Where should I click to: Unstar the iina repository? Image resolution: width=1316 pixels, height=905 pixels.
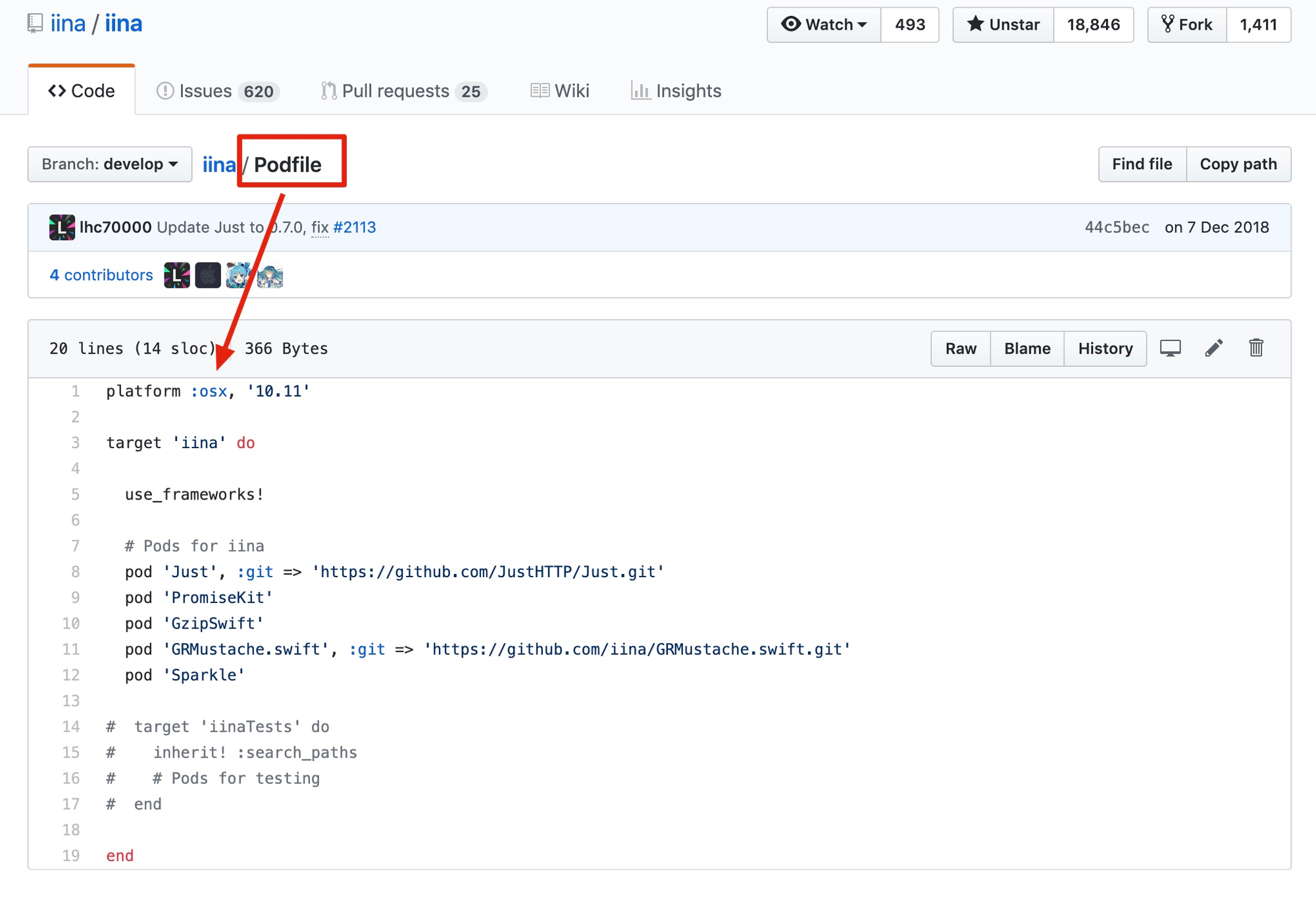(x=1003, y=25)
